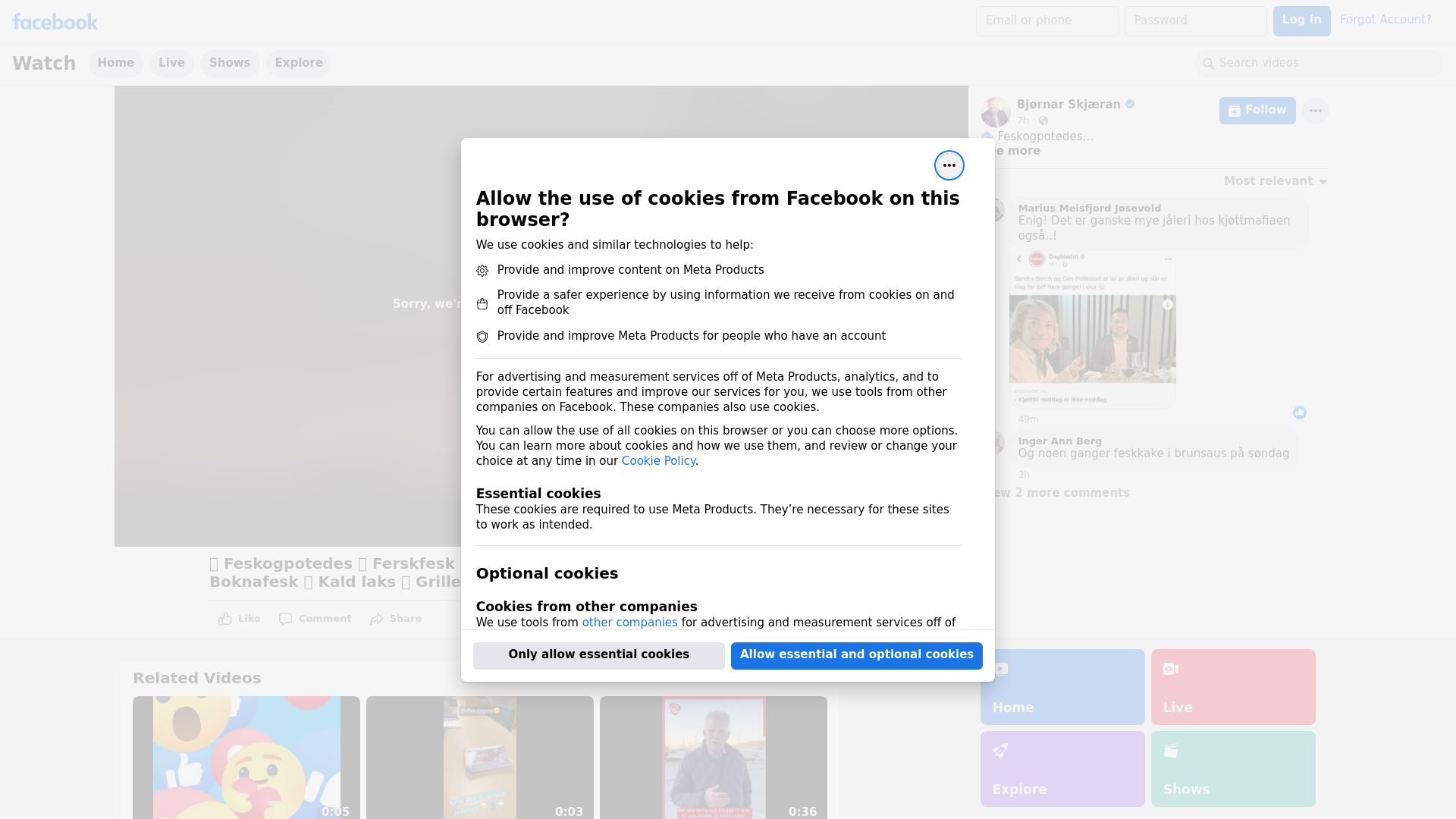Screen dimensions: 1456x819
Task: Click the thumbs-up Like icon under video
Action: click(x=225, y=619)
